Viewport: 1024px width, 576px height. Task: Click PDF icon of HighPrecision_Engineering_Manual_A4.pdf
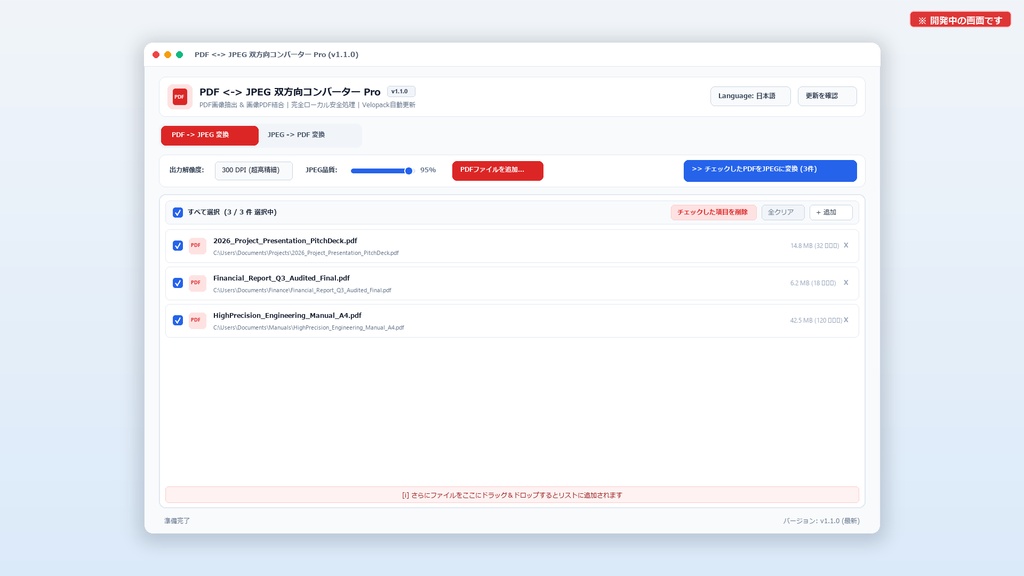(x=197, y=320)
